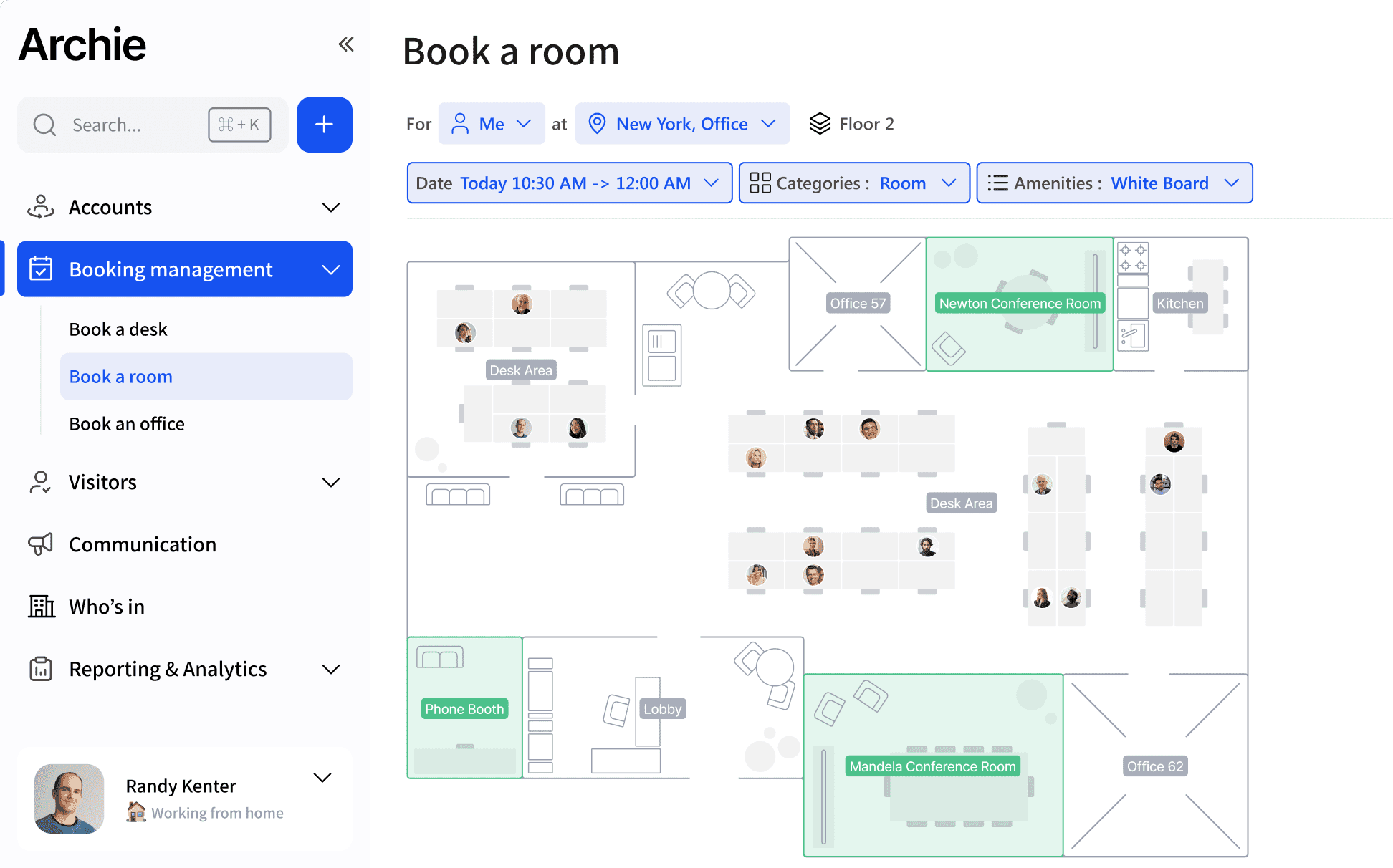The height and width of the screenshot is (868, 1393).
Task: Switch to Book a desk
Action: [x=118, y=329]
